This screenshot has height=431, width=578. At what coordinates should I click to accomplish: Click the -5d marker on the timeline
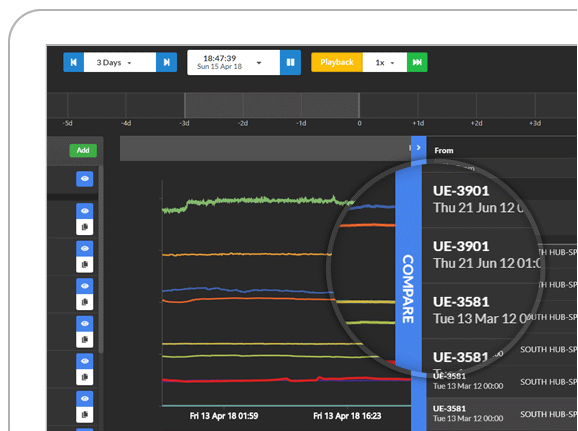pyautogui.click(x=67, y=123)
